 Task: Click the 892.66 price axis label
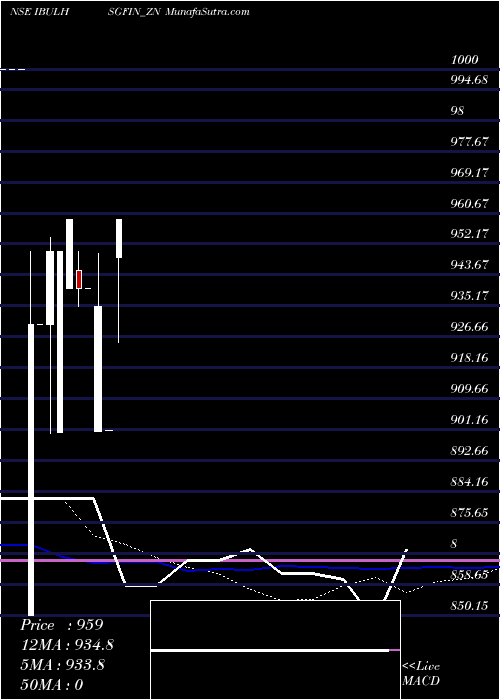pos(470,450)
